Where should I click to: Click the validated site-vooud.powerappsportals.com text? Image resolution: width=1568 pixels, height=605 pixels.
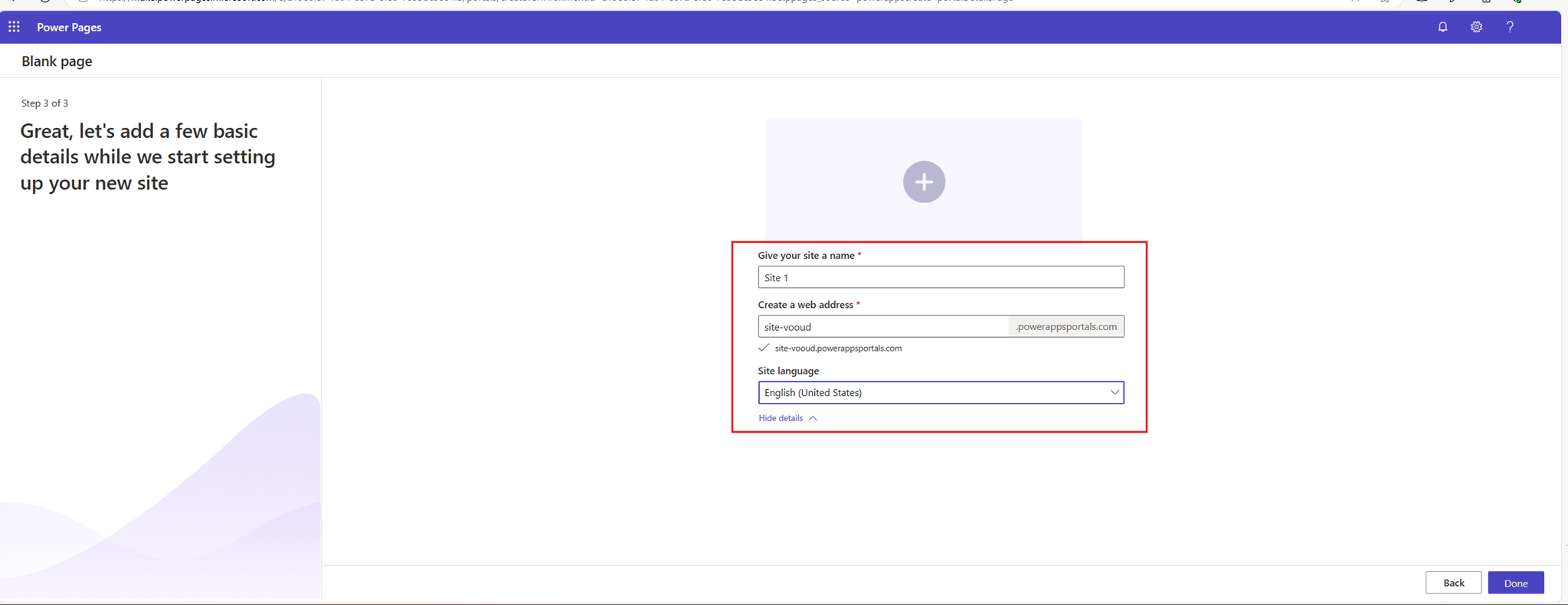click(838, 348)
